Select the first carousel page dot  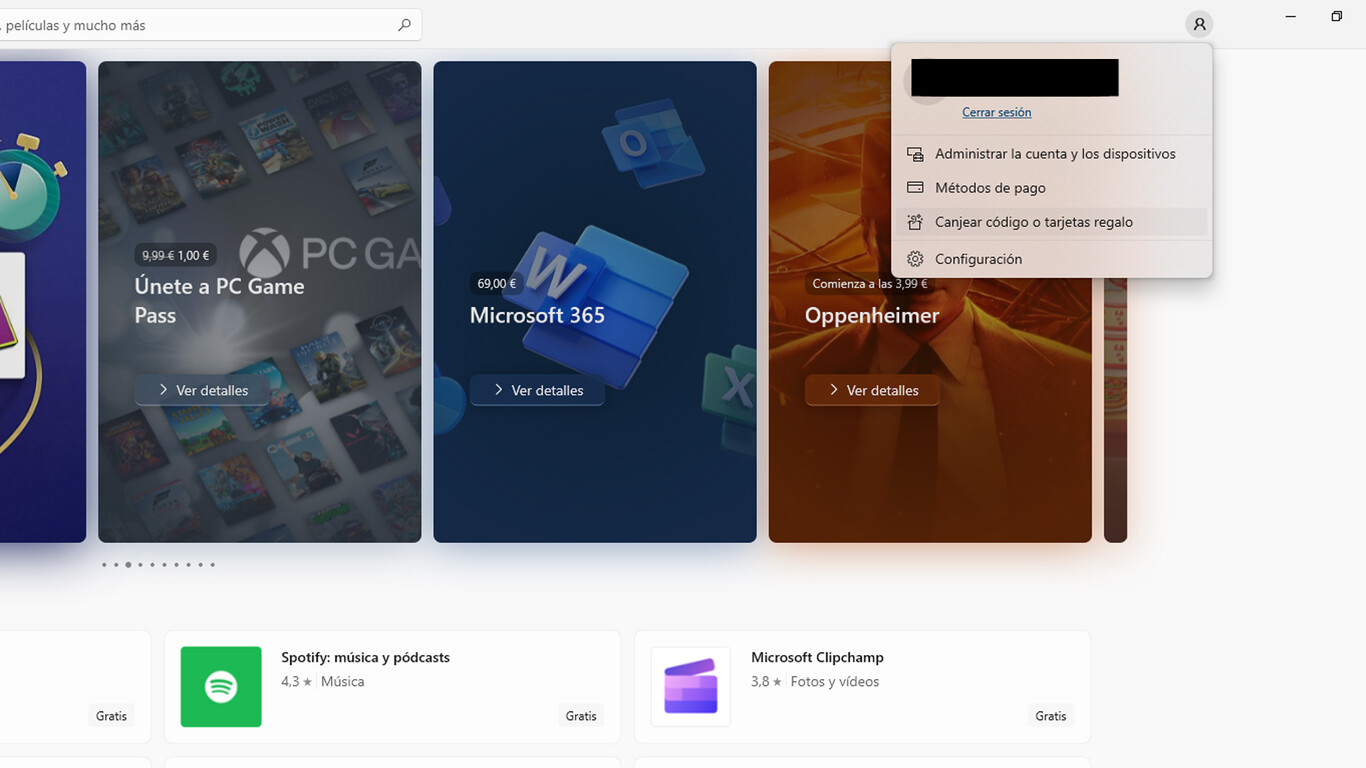coord(104,565)
